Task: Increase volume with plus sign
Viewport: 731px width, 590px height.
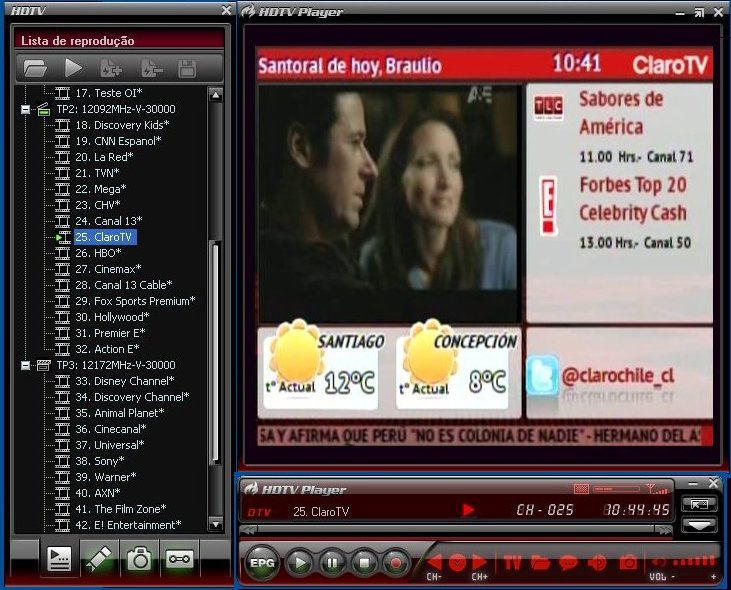Action: (x=713, y=577)
